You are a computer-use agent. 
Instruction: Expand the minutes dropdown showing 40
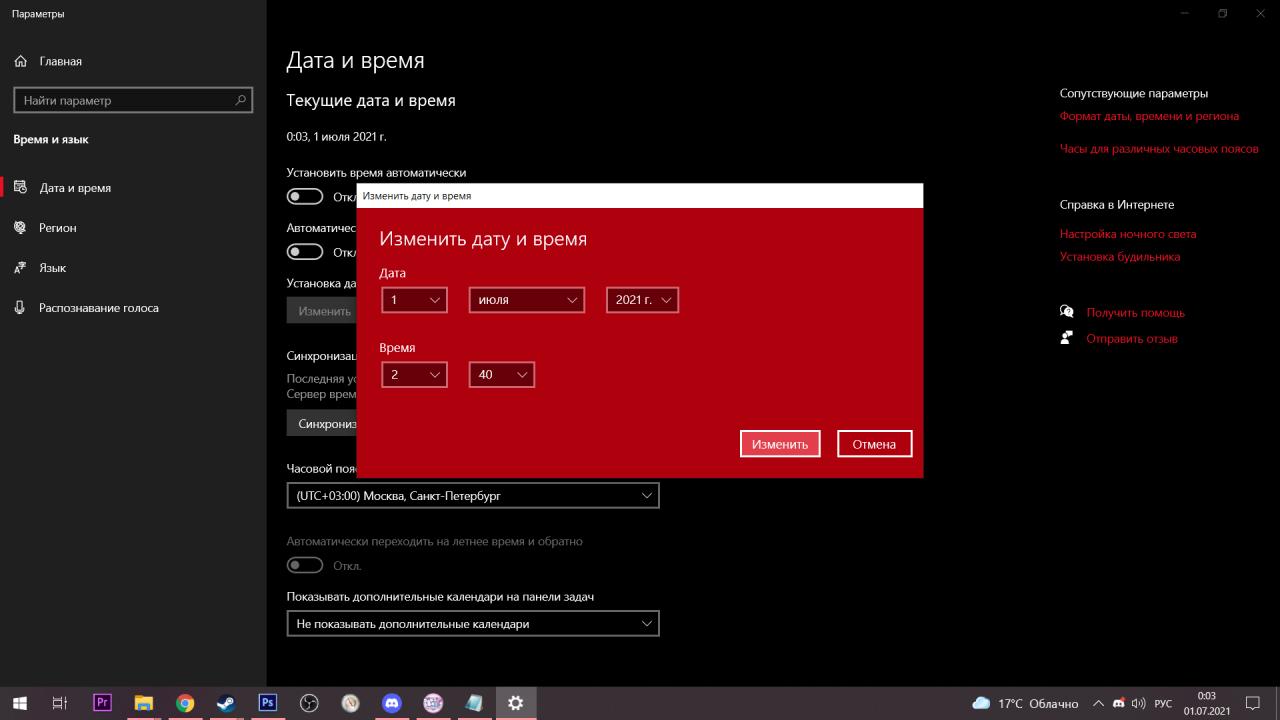pyautogui.click(x=501, y=375)
